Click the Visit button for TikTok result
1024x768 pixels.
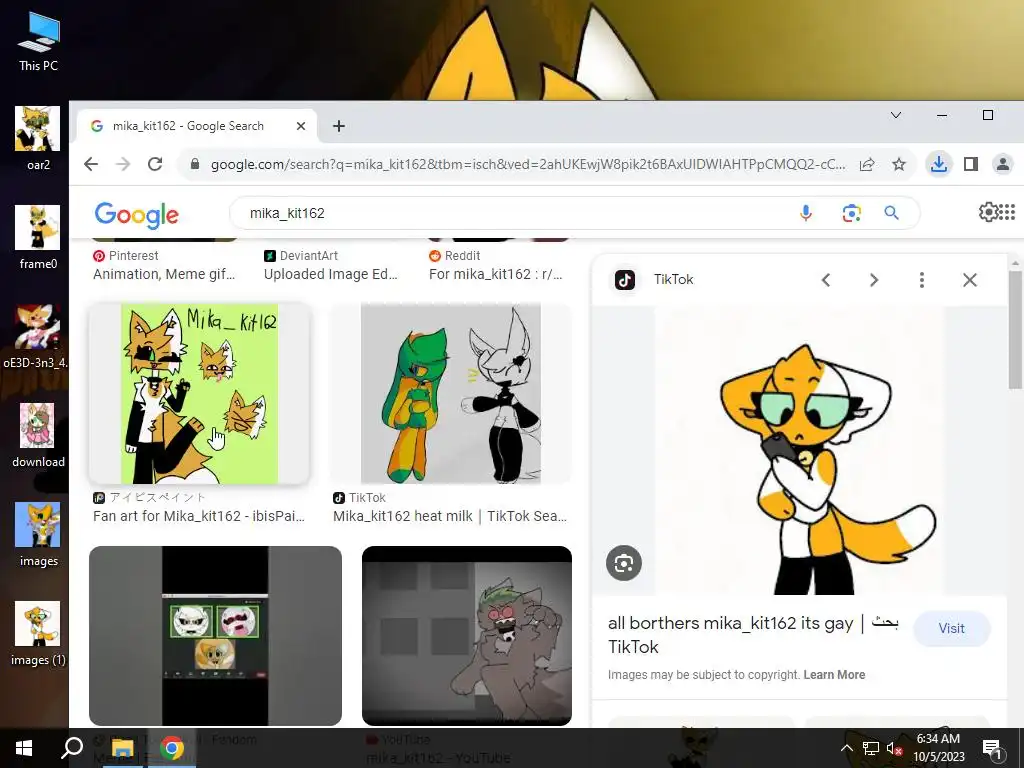pos(952,628)
